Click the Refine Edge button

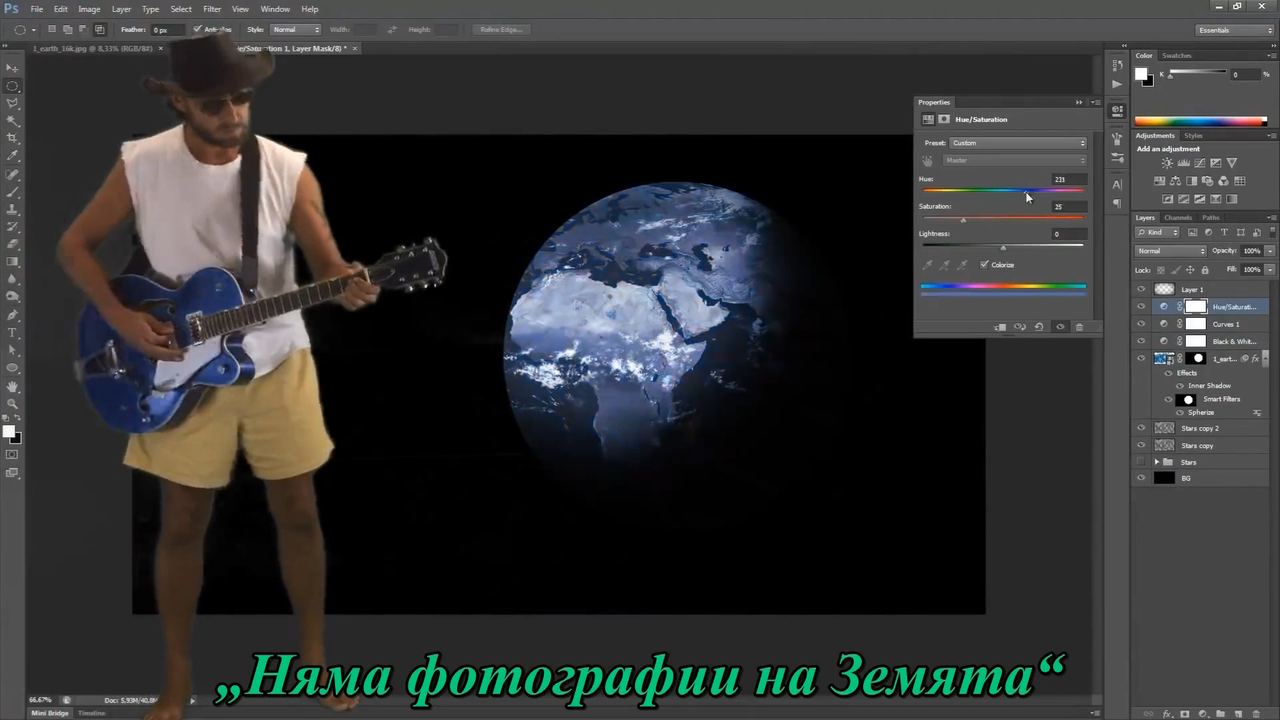(x=501, y=30)
